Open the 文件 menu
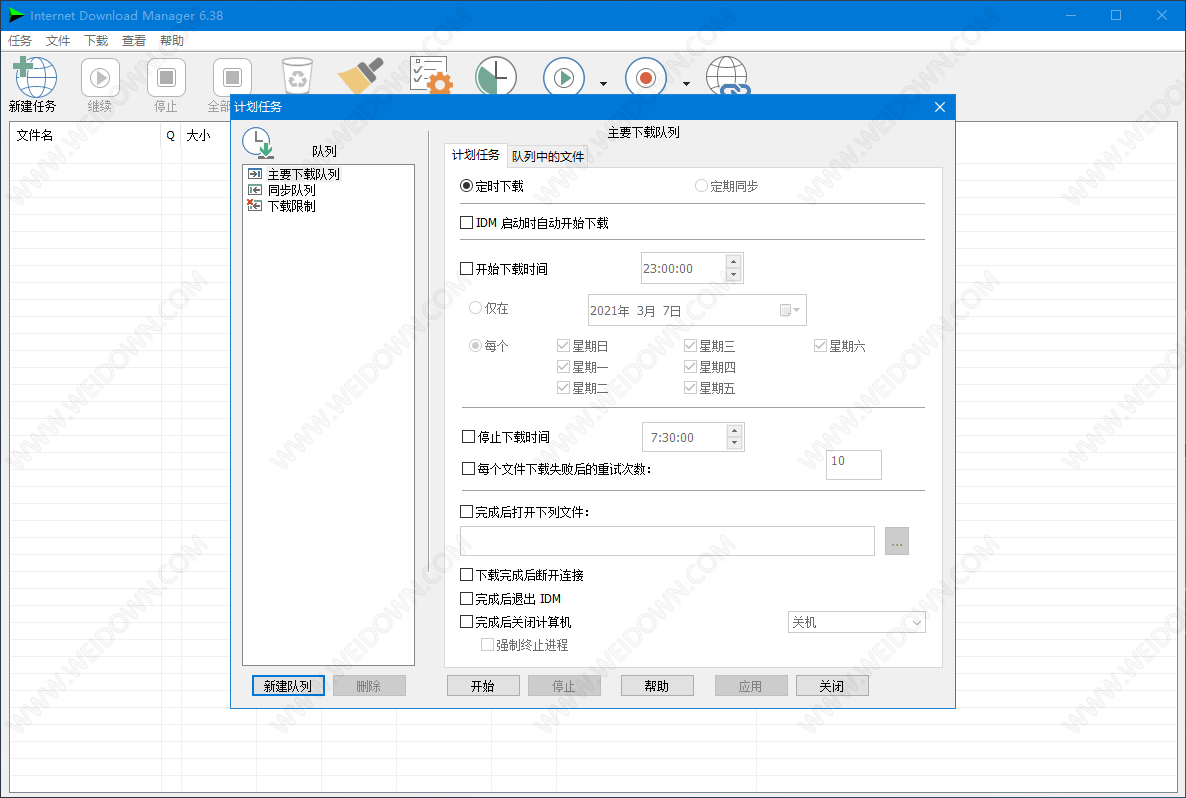Screen dimensions: 1186x798 (x=58, y=41)
